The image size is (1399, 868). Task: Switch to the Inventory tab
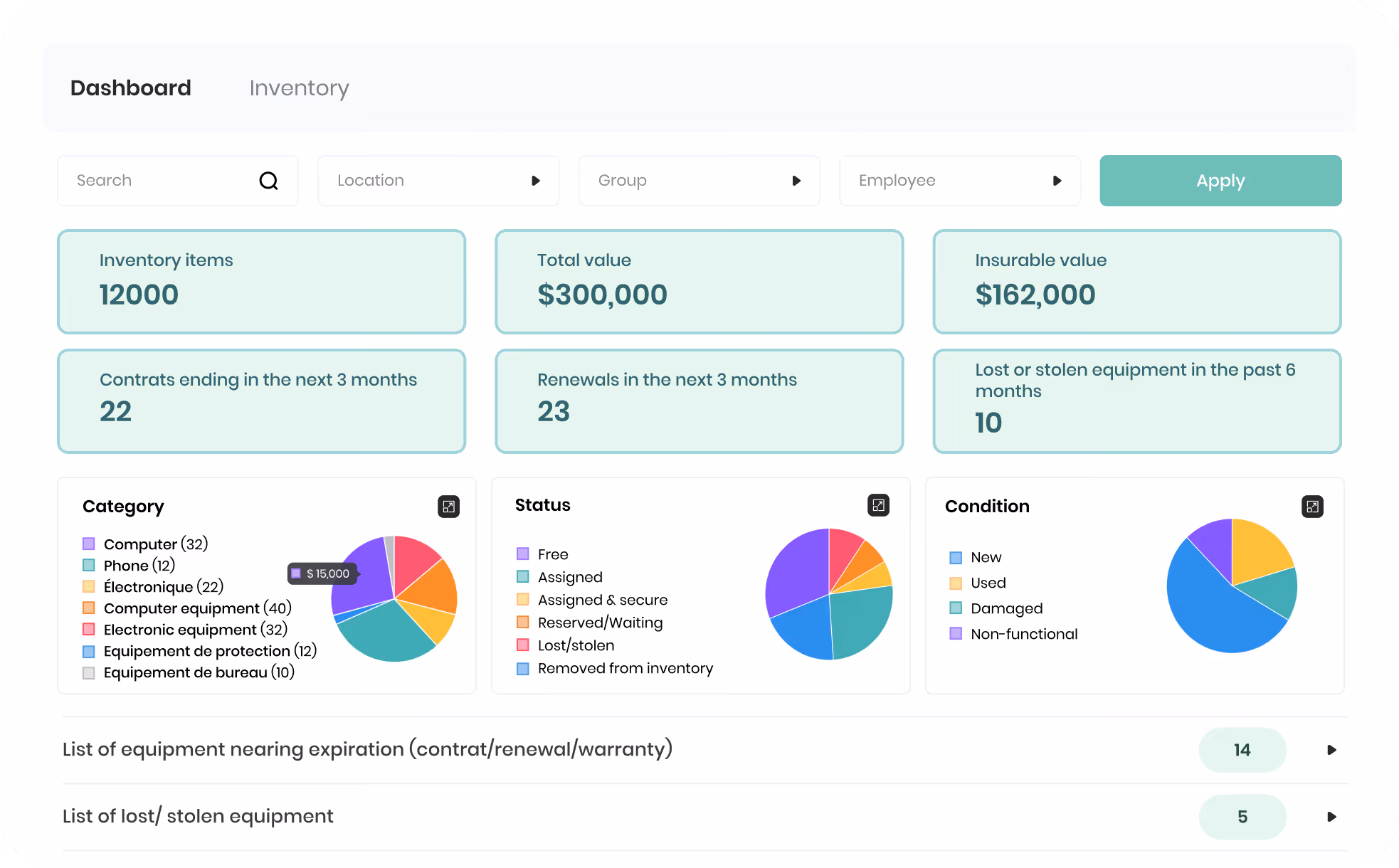pos(299,88)
